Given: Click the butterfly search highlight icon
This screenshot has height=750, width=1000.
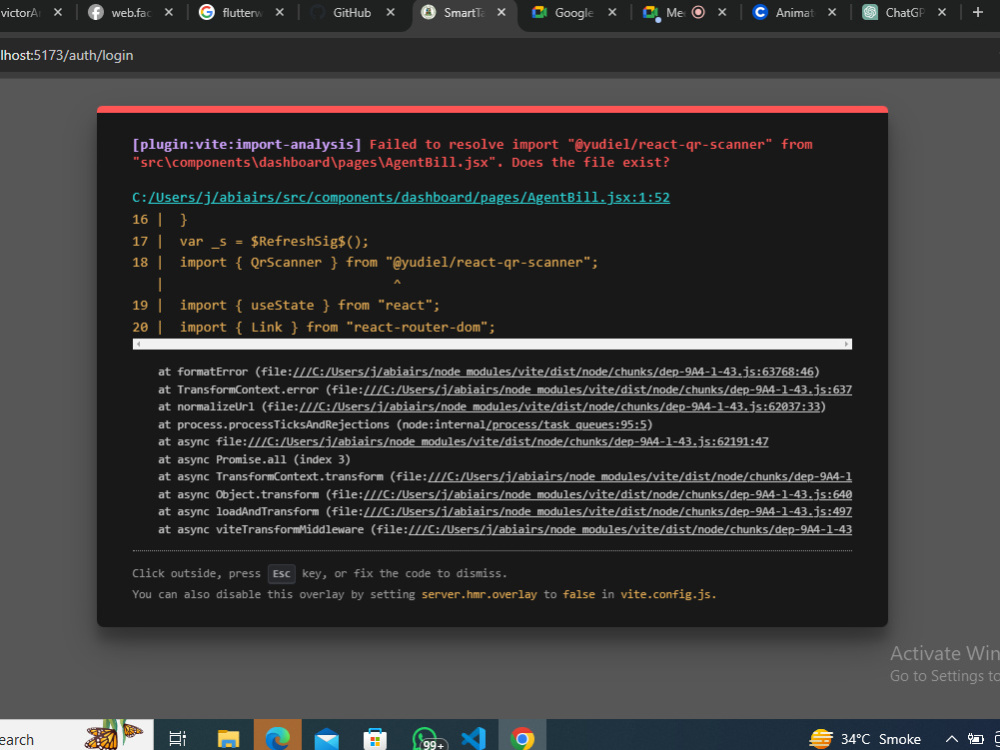Looking at the screenshot, I should pos(115,735).
